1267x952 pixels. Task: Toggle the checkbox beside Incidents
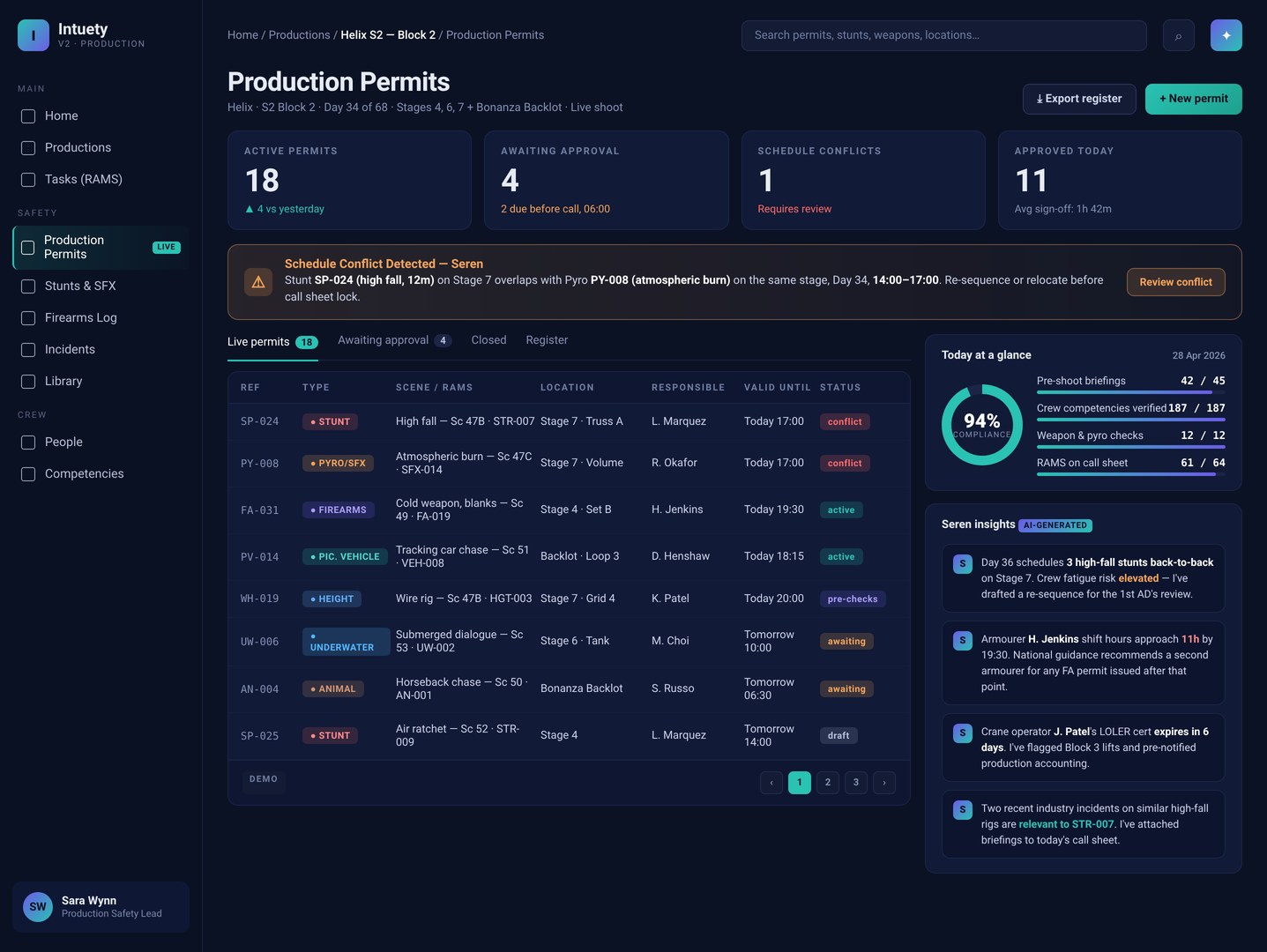click(27, 349)
